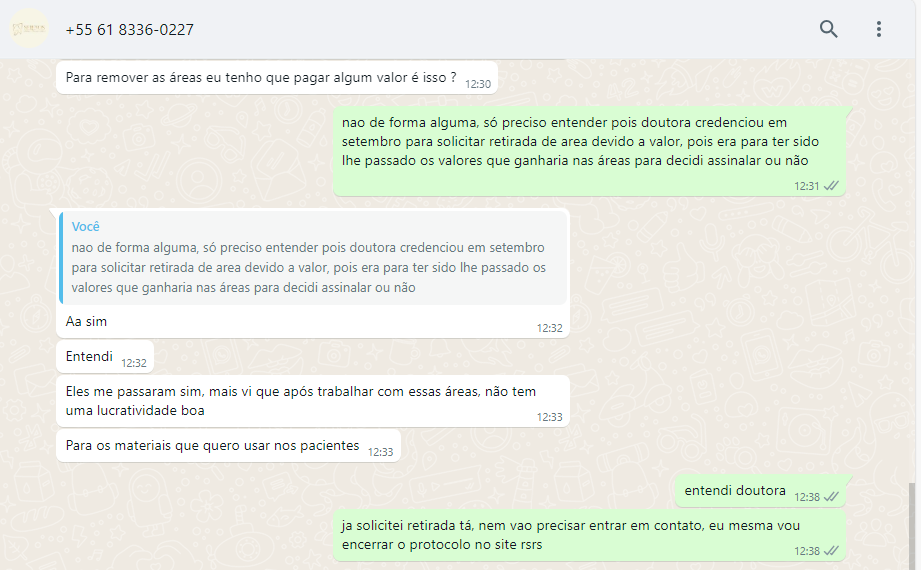Select message about 'lucratividade boa'

point(313,401)
